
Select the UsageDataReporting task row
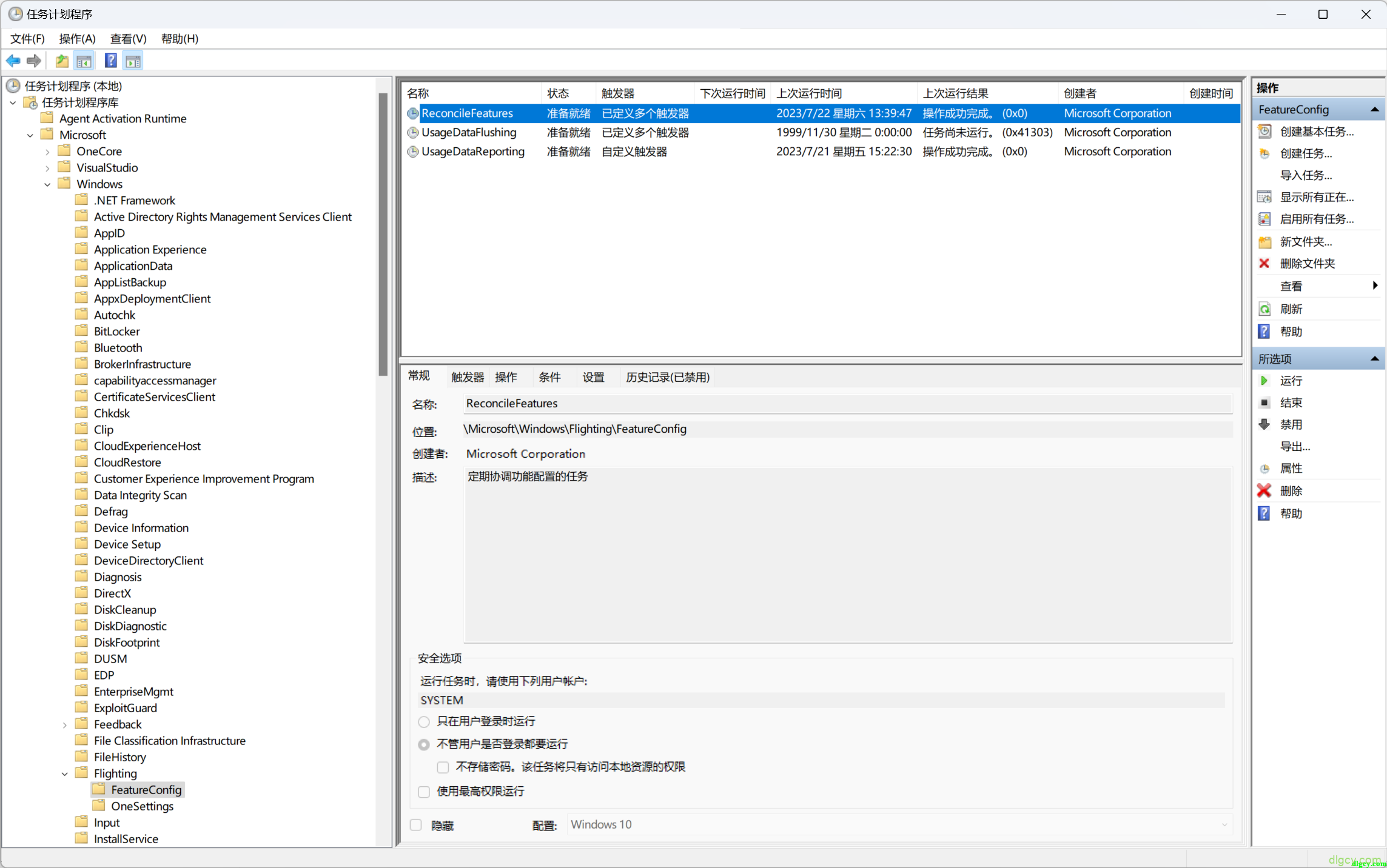[x=472, y=152]
